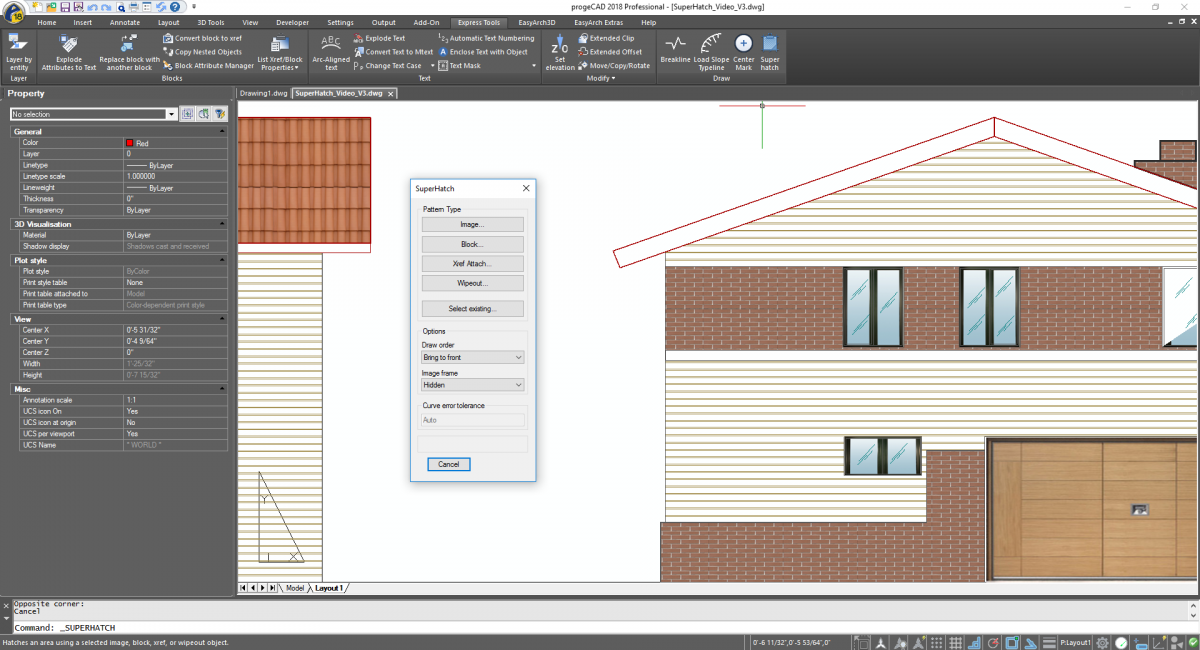The width and height of the screenshot is (1200, 650).
Task: Open the Draw order dropdown
Action: 472,357
